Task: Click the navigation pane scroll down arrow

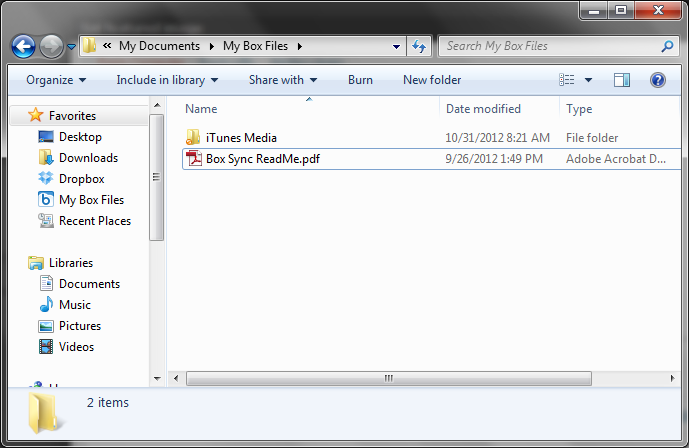Action: point(157,379)
